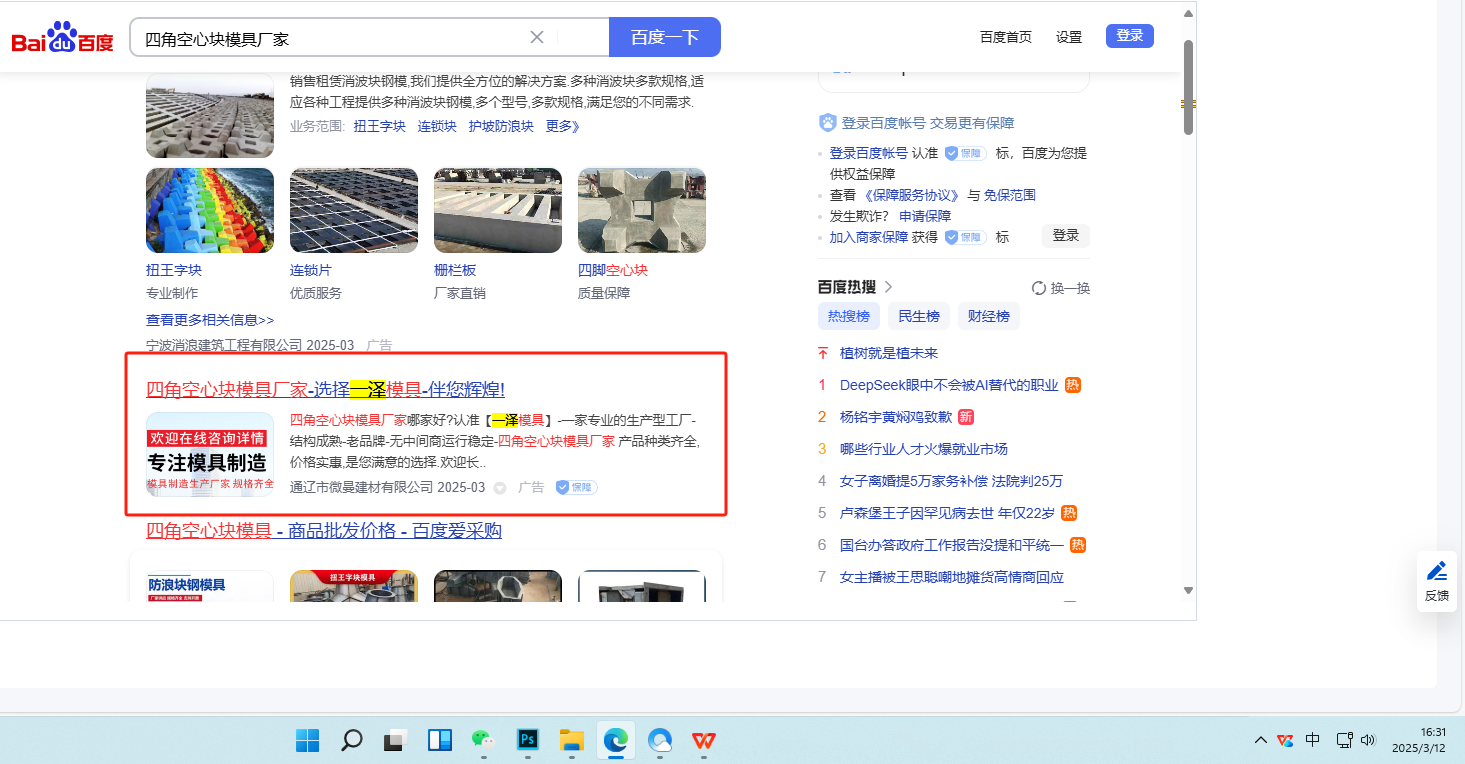Expand 百度热搜 via its chevron
Viewport: 1465px width, 764px height.
[888, 287]
